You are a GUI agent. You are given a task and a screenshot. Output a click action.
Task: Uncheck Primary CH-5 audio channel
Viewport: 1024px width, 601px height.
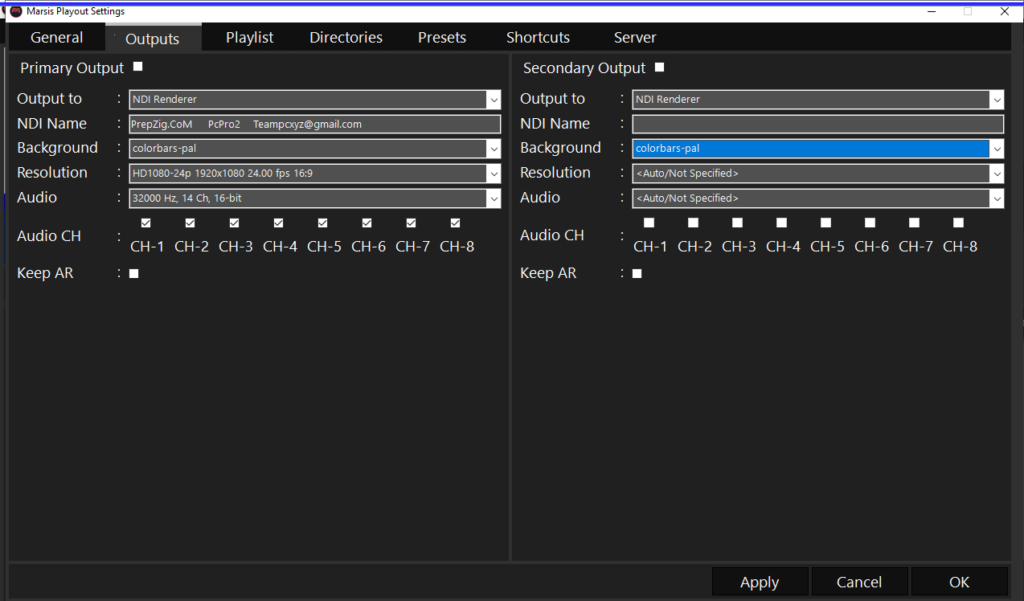[323, 223]
